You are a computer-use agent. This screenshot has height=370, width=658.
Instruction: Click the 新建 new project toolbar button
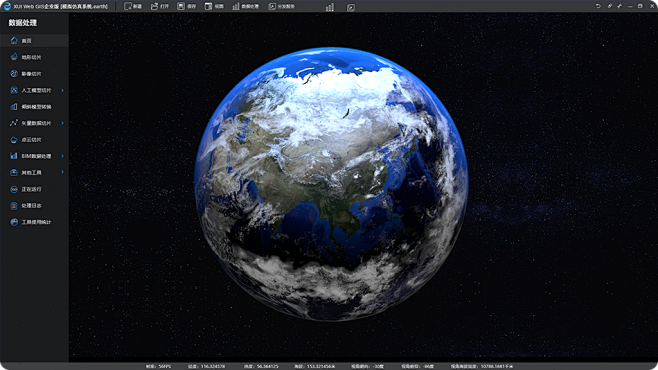pyautogui.click(x=133, y=6)
